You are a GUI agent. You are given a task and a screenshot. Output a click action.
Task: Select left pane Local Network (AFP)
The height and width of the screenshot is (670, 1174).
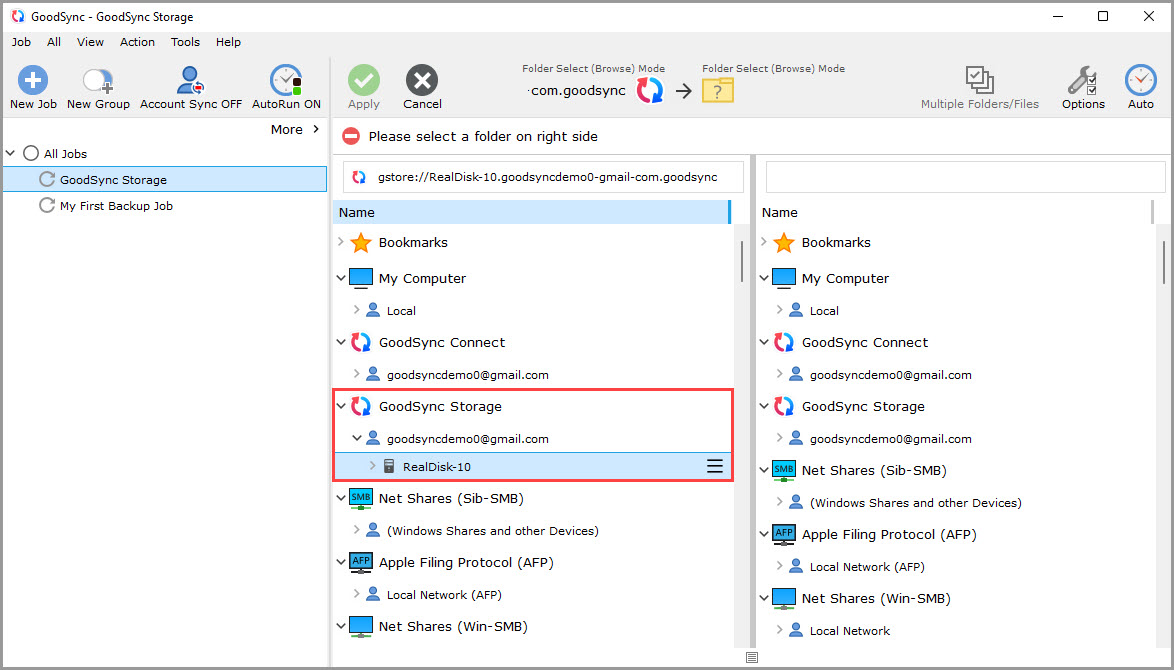444,595
